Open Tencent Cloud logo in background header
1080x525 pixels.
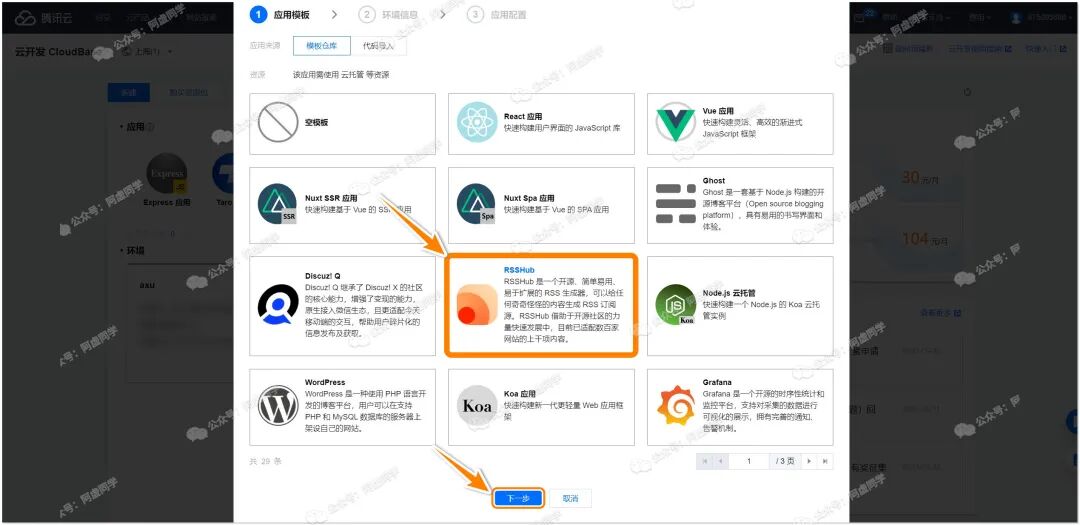(x=43, y=17)
